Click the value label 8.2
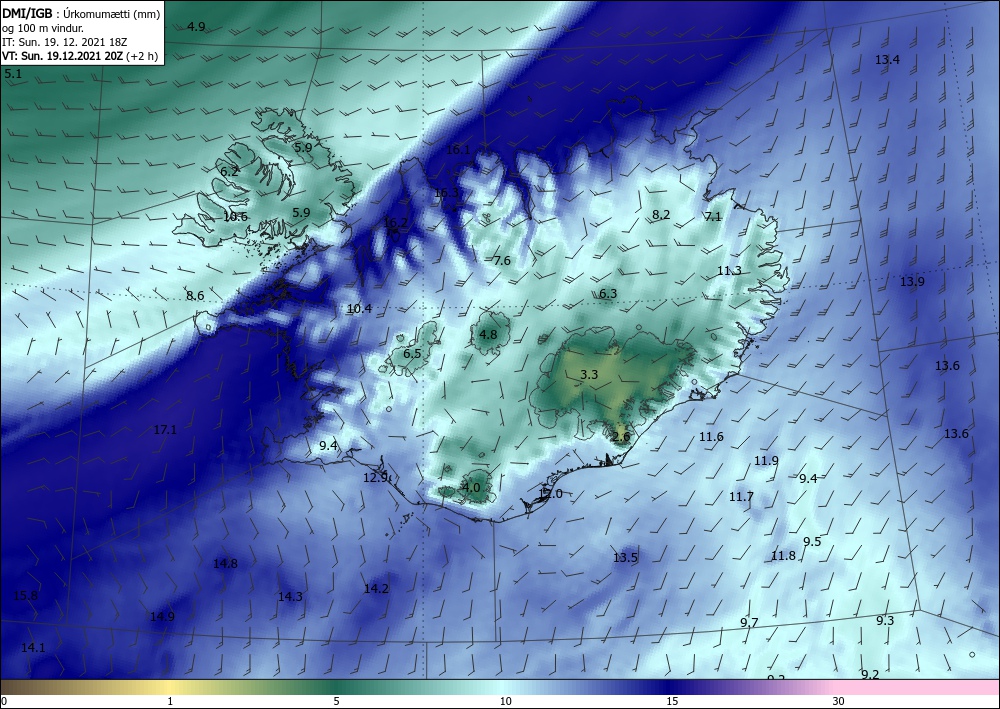 [661, 215]
